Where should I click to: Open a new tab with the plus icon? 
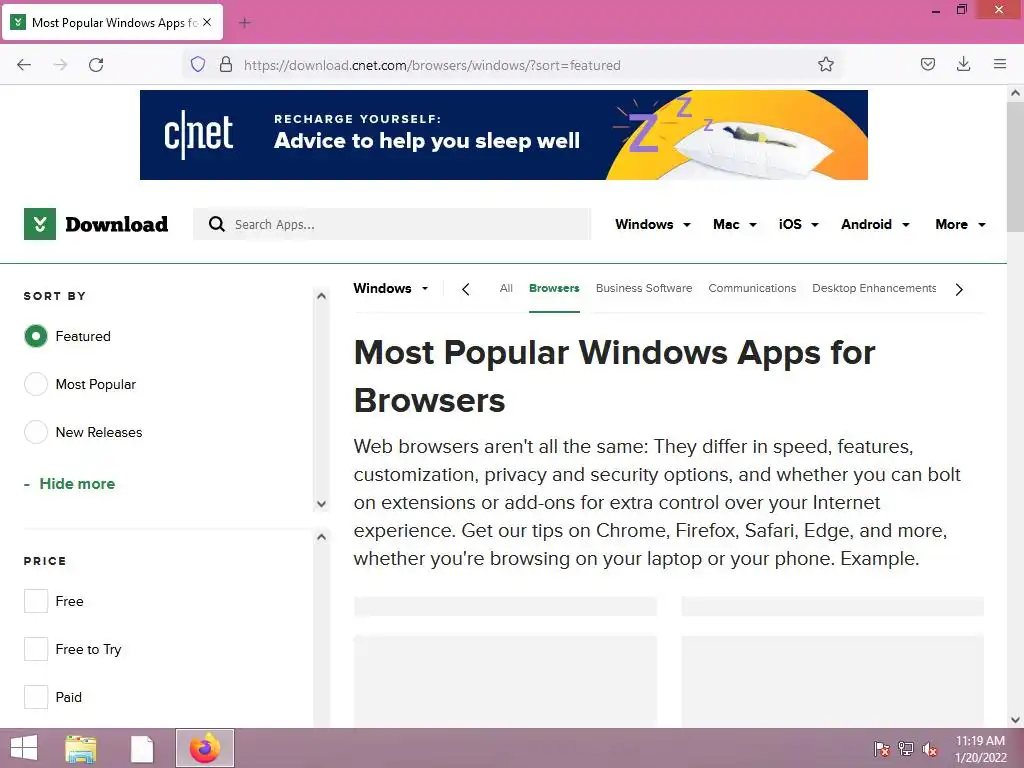pos(244,23)
